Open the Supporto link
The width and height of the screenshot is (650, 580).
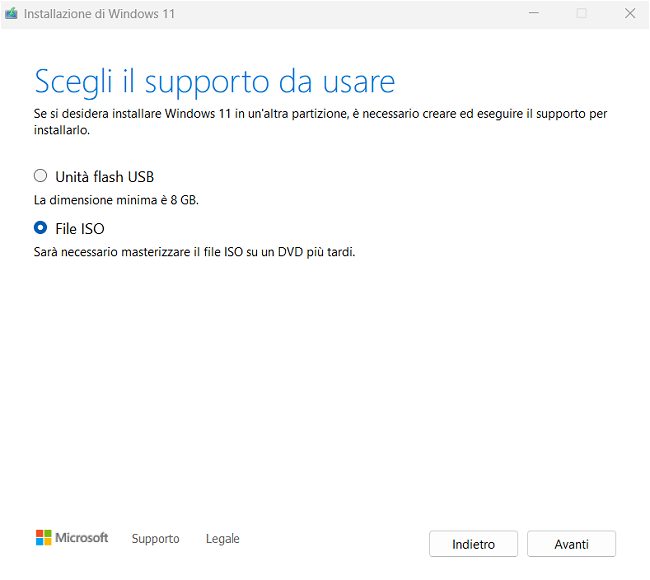pos(155,539)
